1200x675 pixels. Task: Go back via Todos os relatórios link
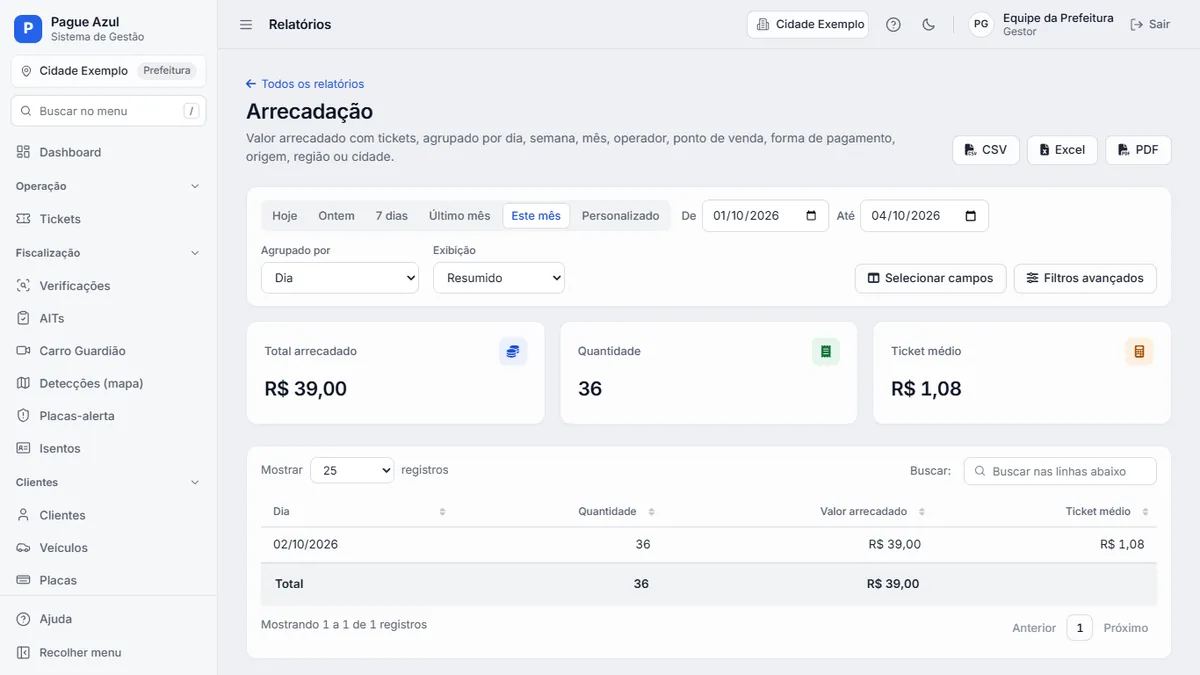tap(305, 84)
